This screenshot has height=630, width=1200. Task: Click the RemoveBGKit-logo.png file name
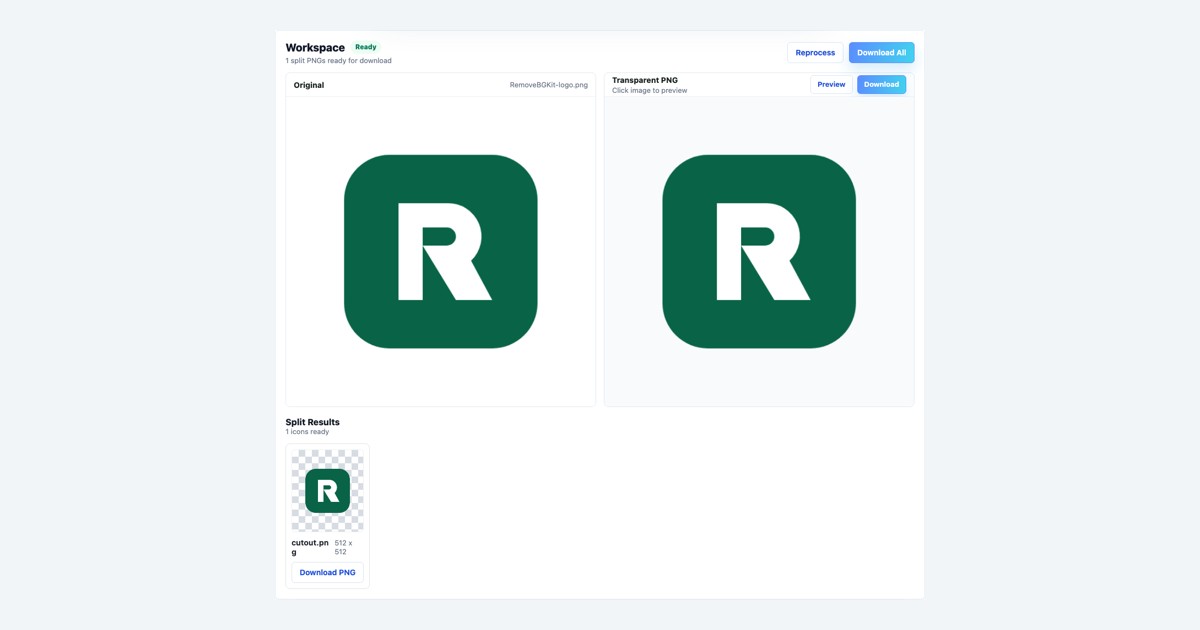pyautogui.click(x=549, y=85)
